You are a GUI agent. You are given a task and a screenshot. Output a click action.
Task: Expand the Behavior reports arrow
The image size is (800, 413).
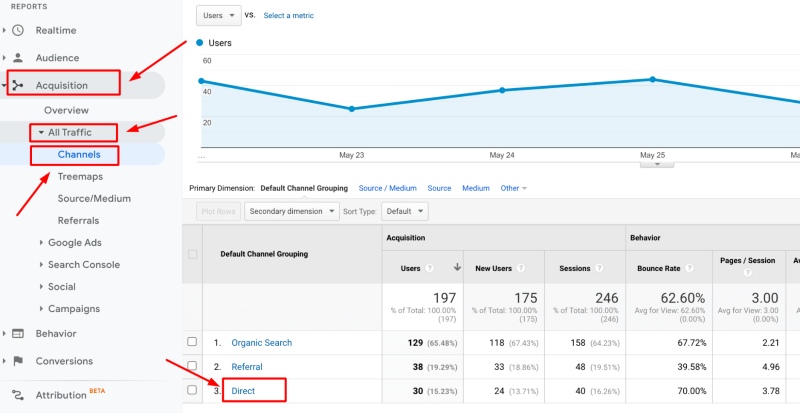pyautogui.click(x=4, y=333)
